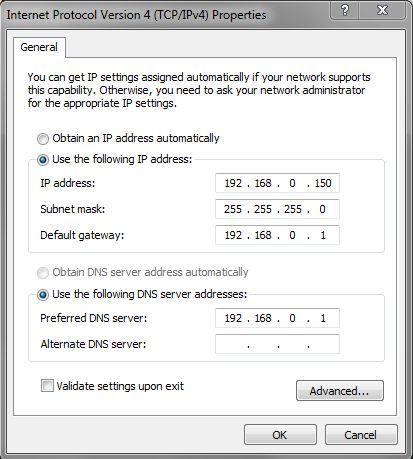413x459 pixels.
Task: Click the empty Alternate DNS server field
Action: pyautogui.click(x=277, y=344)
